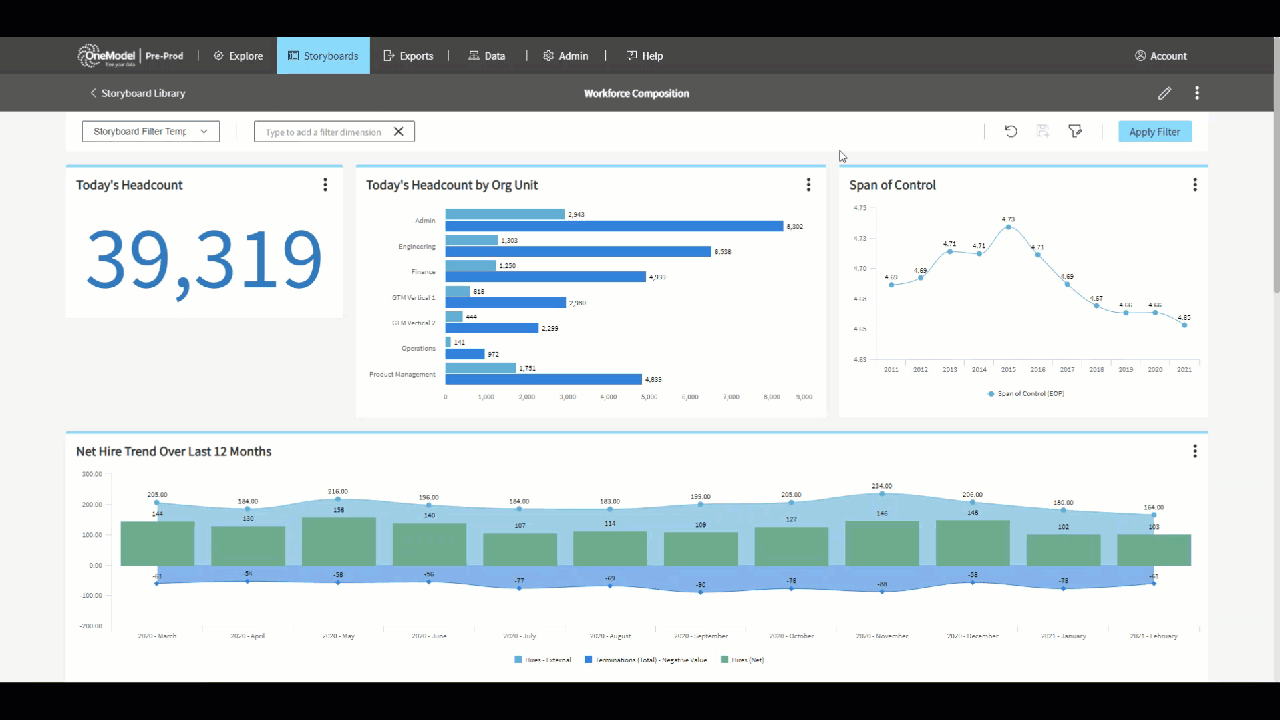
Task: Open the Account menu
Action: [x=1160, y=56]
